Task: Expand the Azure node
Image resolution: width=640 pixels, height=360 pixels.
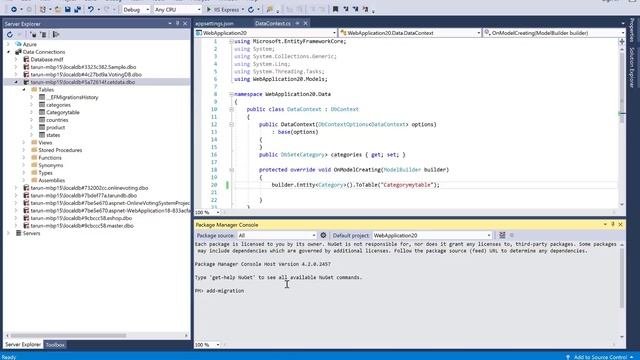Action: 8,44
